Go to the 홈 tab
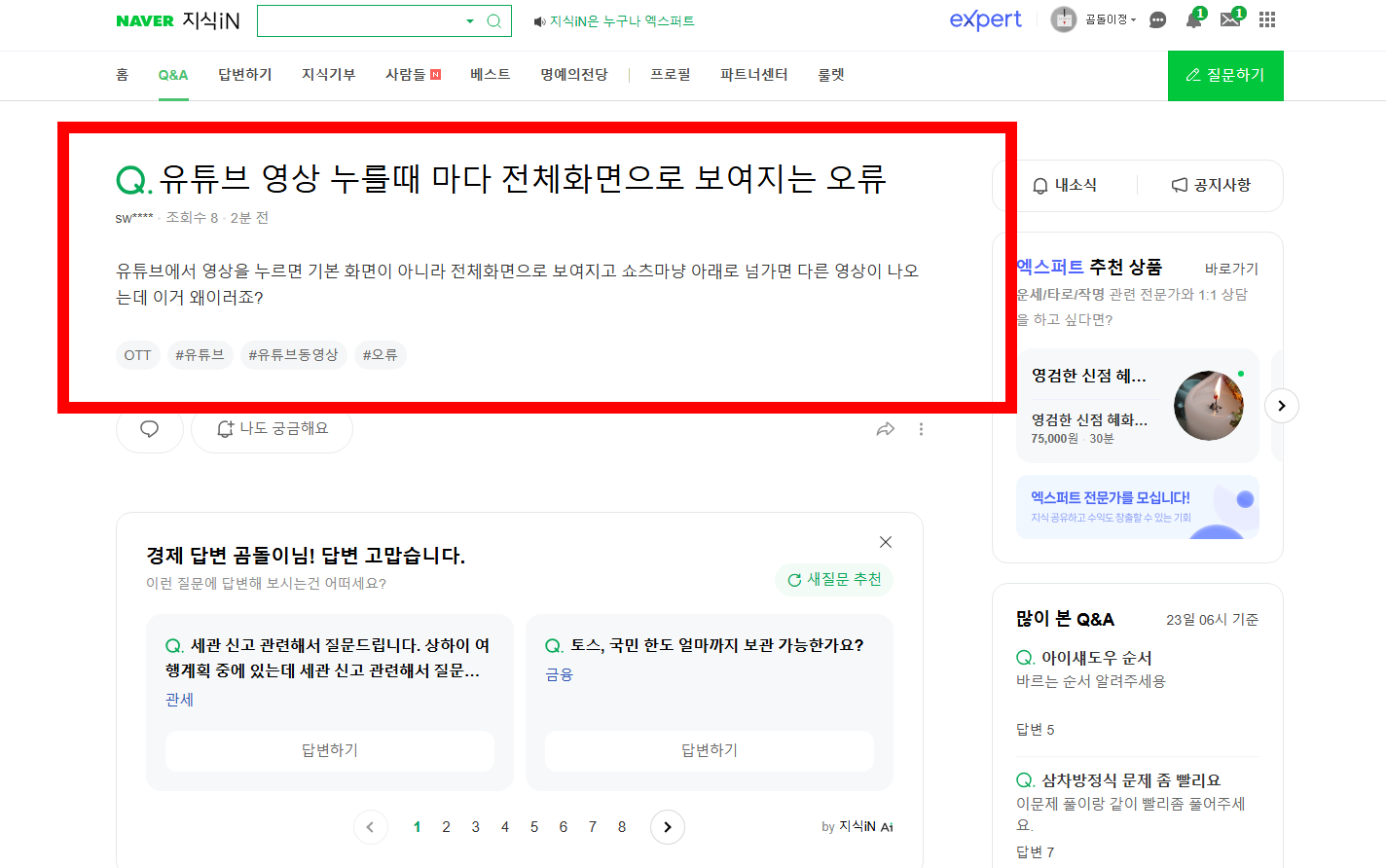Viewport: 1386px width, 868px height. (x=123, y=75)
